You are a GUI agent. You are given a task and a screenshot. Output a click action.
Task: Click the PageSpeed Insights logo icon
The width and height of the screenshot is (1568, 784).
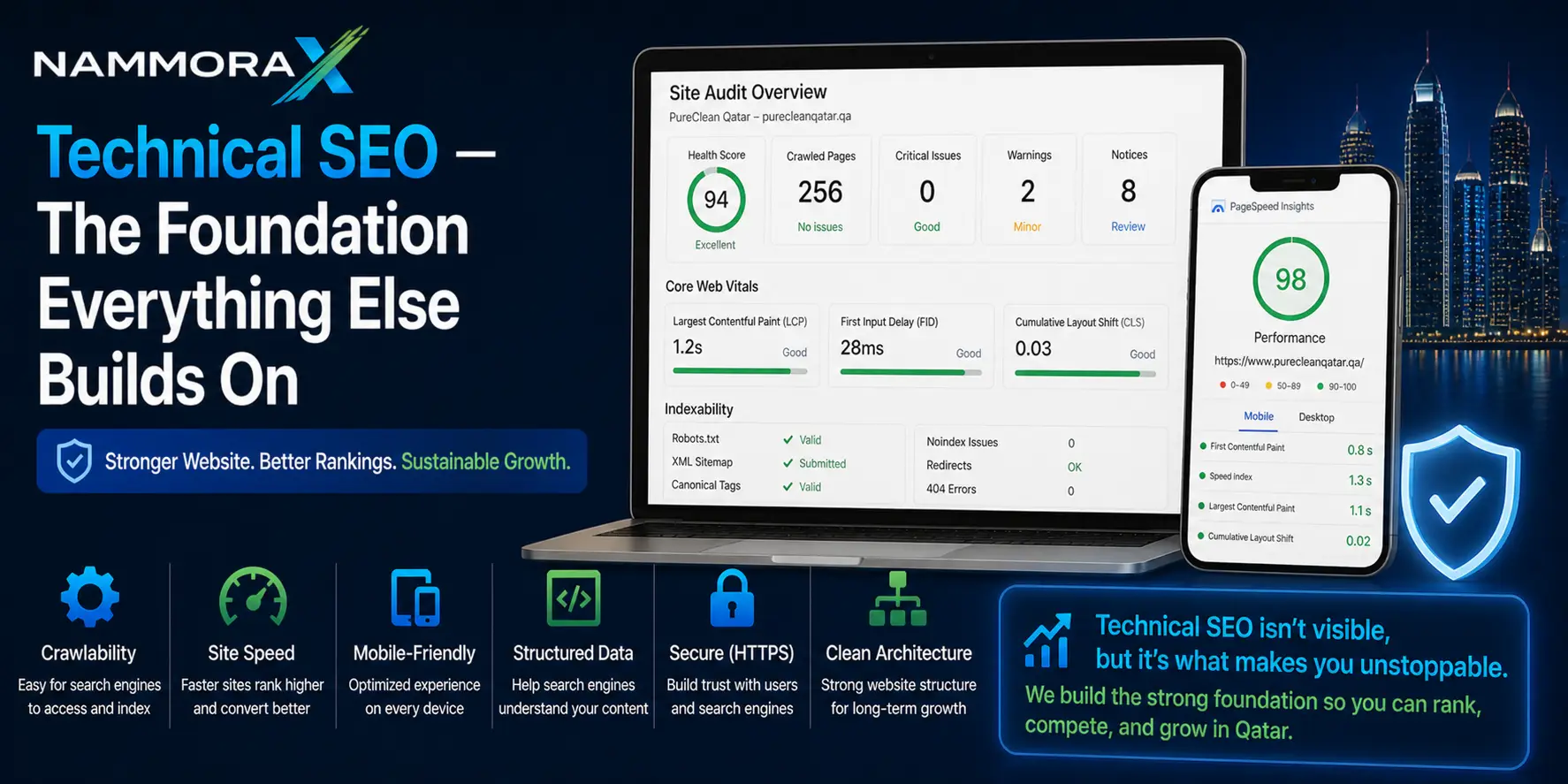point(1218,207)
